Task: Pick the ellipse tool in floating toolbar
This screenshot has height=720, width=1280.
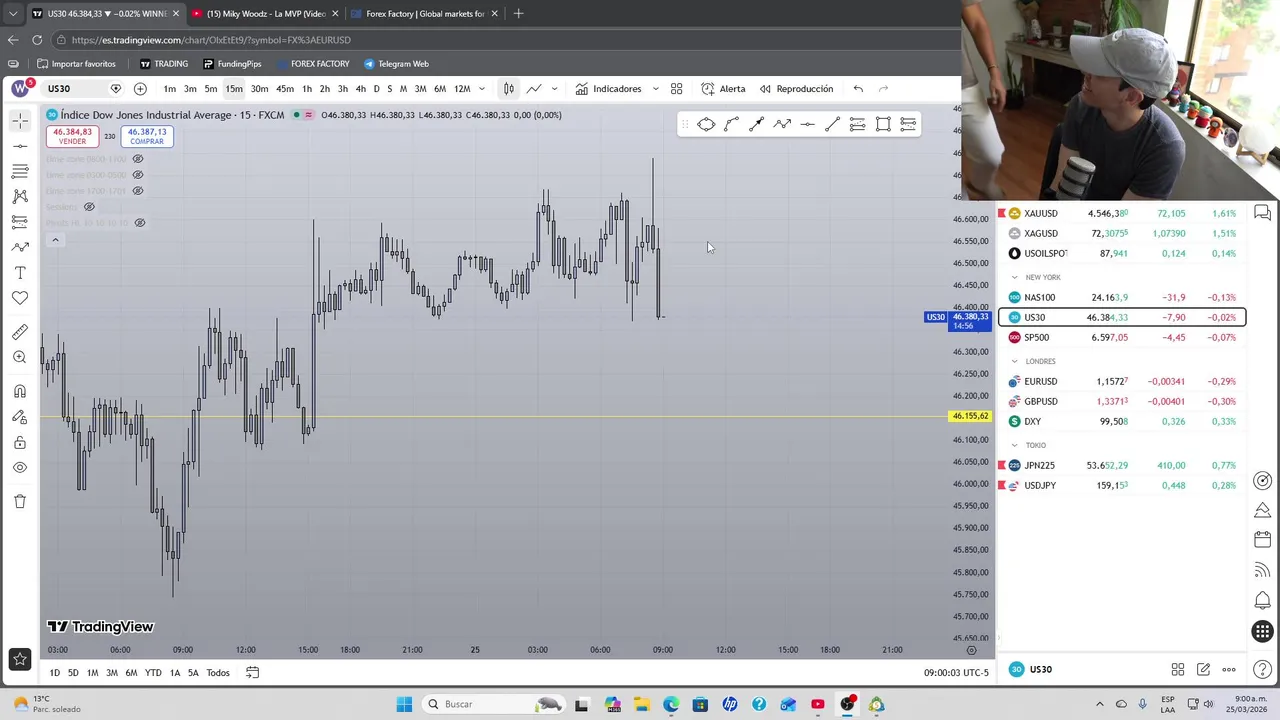Action: tap(706, 124)
